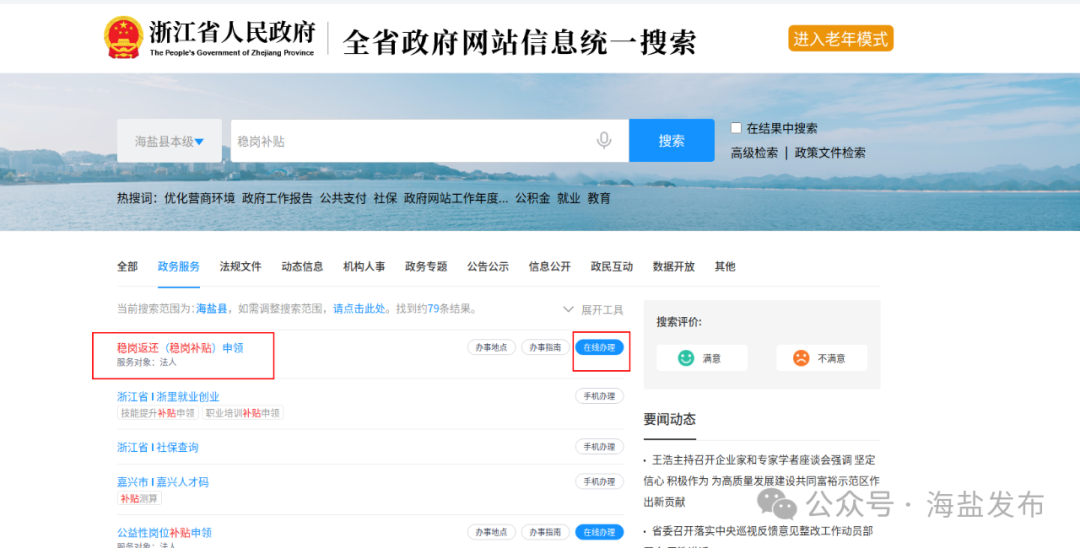The image size is (1080, 548).
Task: Click the orange dissatisfied face icon
Action: tap(801, 358)
